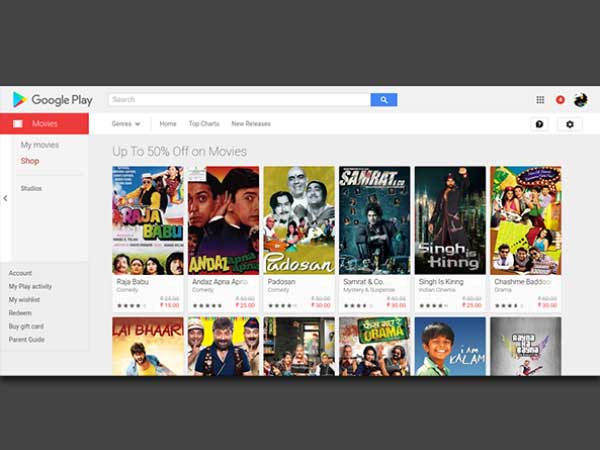Screen dimensions: 600x450
Task: Open Studios in the sidebar
Action: point(31,188)
